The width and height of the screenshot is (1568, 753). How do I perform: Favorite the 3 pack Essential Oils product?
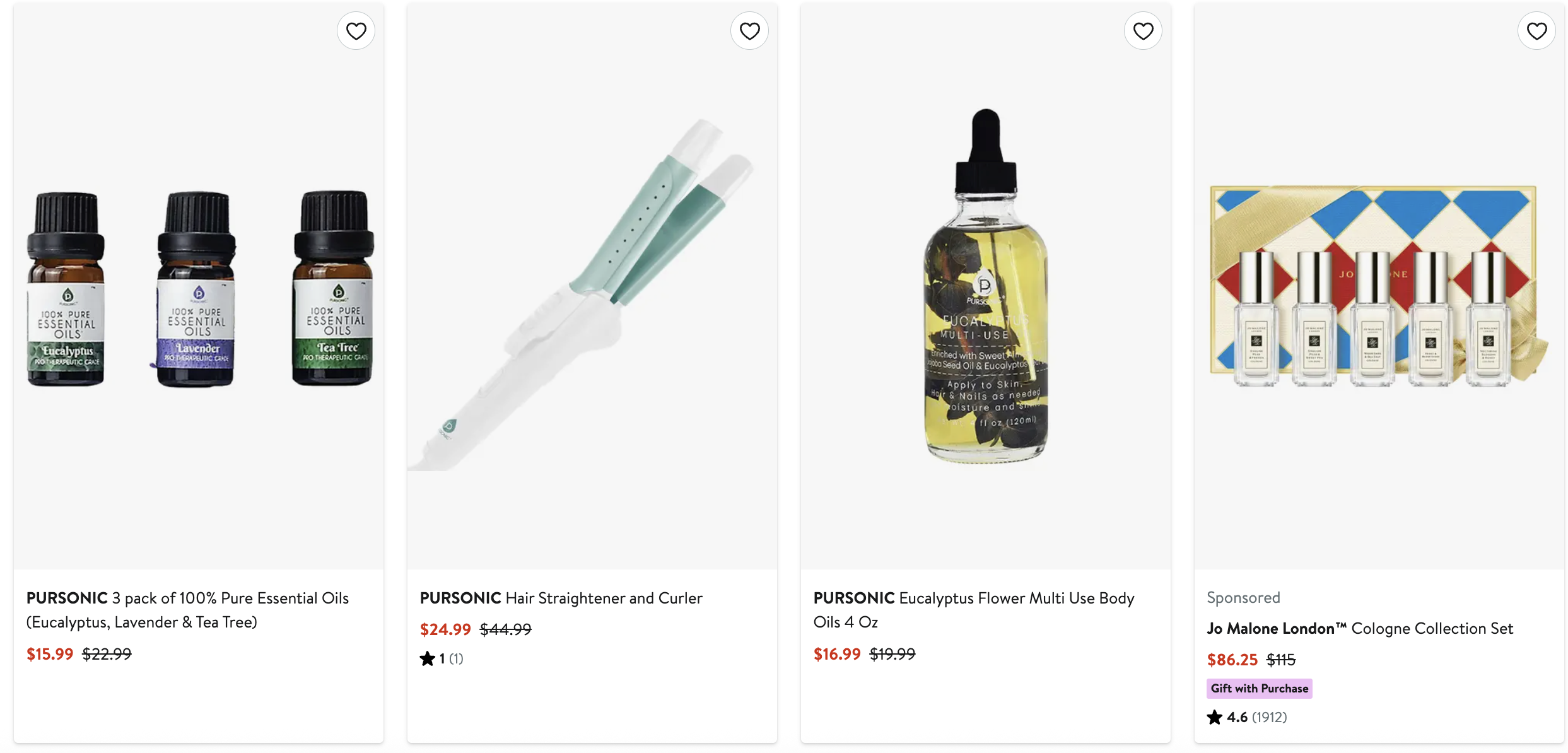[x=356, y=31]
